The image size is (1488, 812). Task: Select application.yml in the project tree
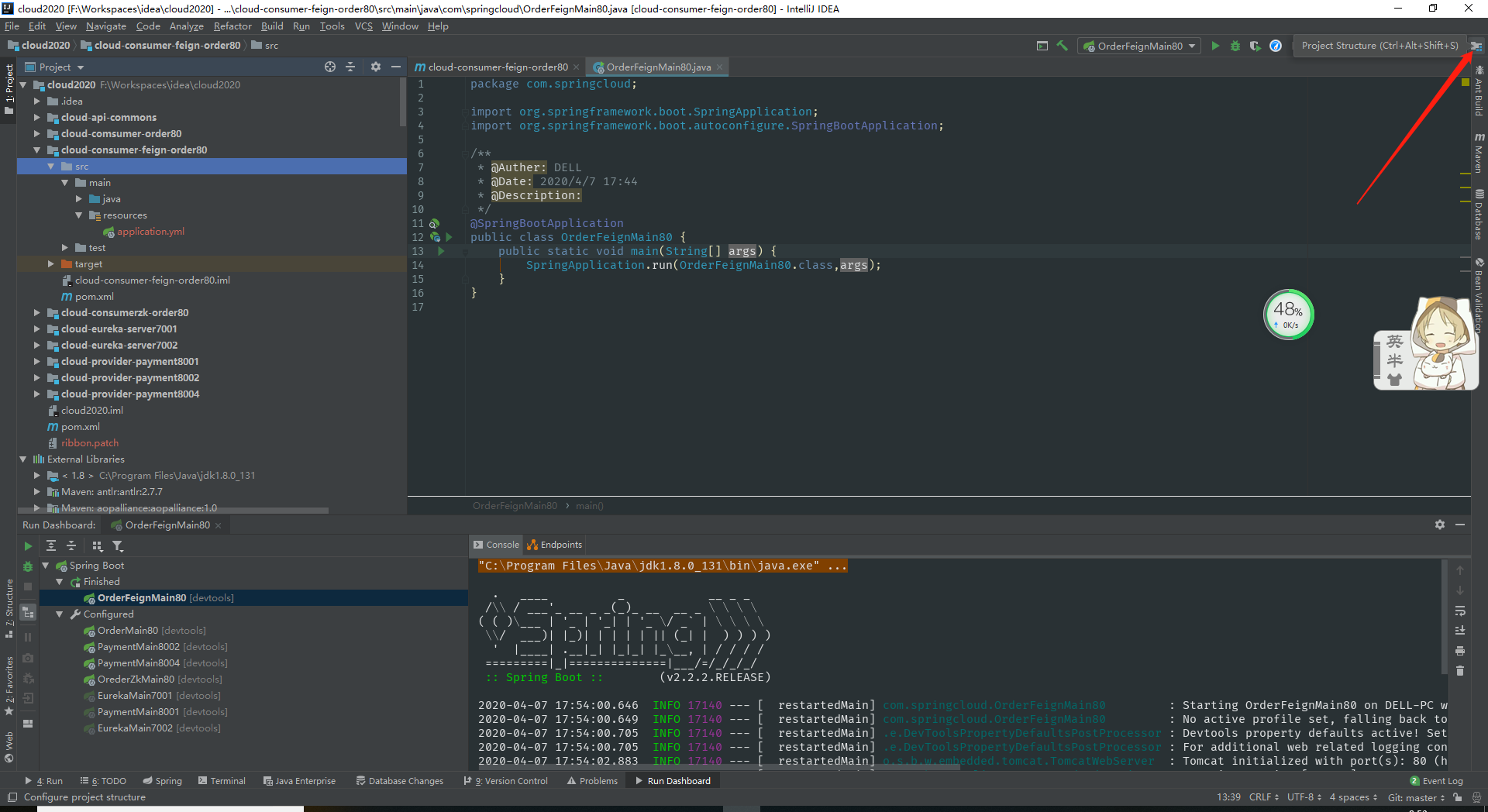pyautogui.click(x=150, y=232)
